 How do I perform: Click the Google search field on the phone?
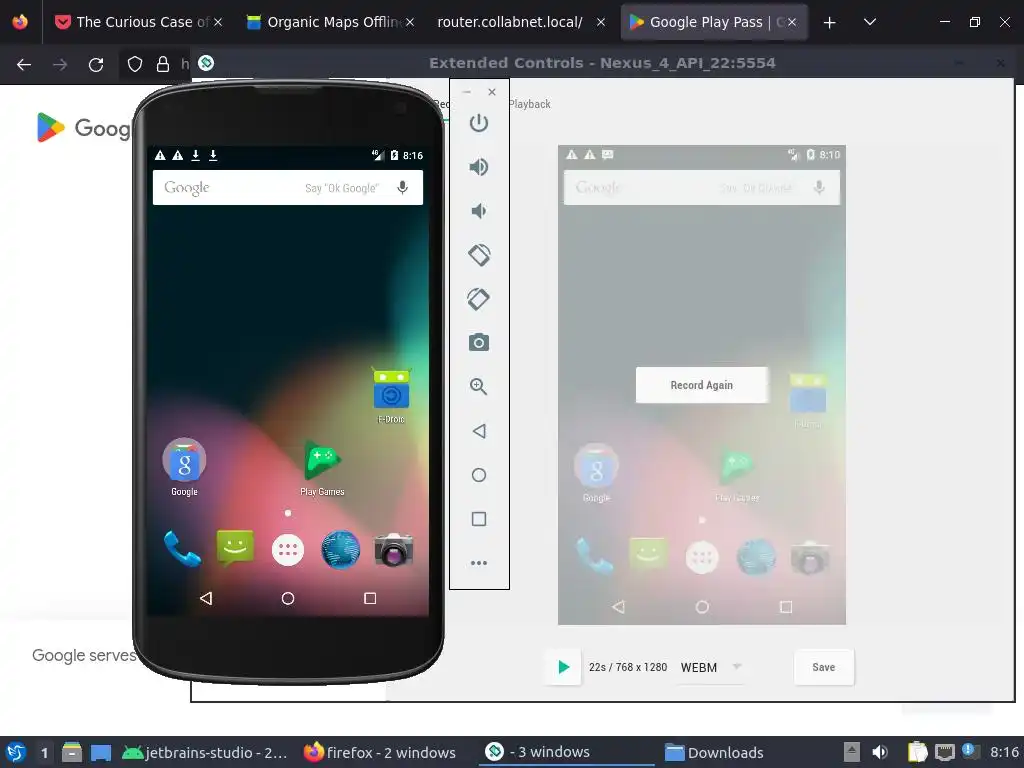(x=288, y=187)
